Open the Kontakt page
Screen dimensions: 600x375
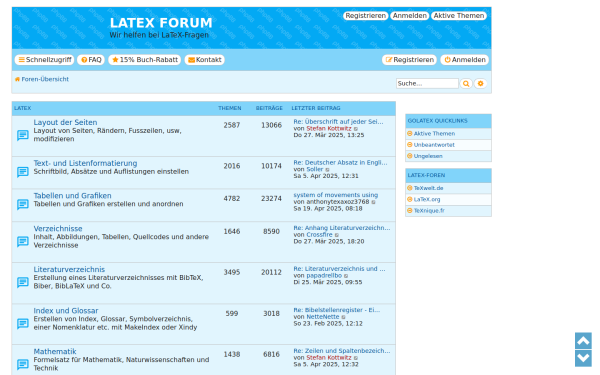pos(205,60)
